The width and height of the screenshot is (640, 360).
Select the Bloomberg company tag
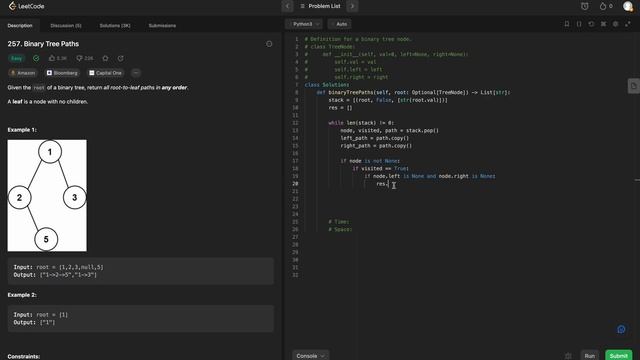(62, 73)
